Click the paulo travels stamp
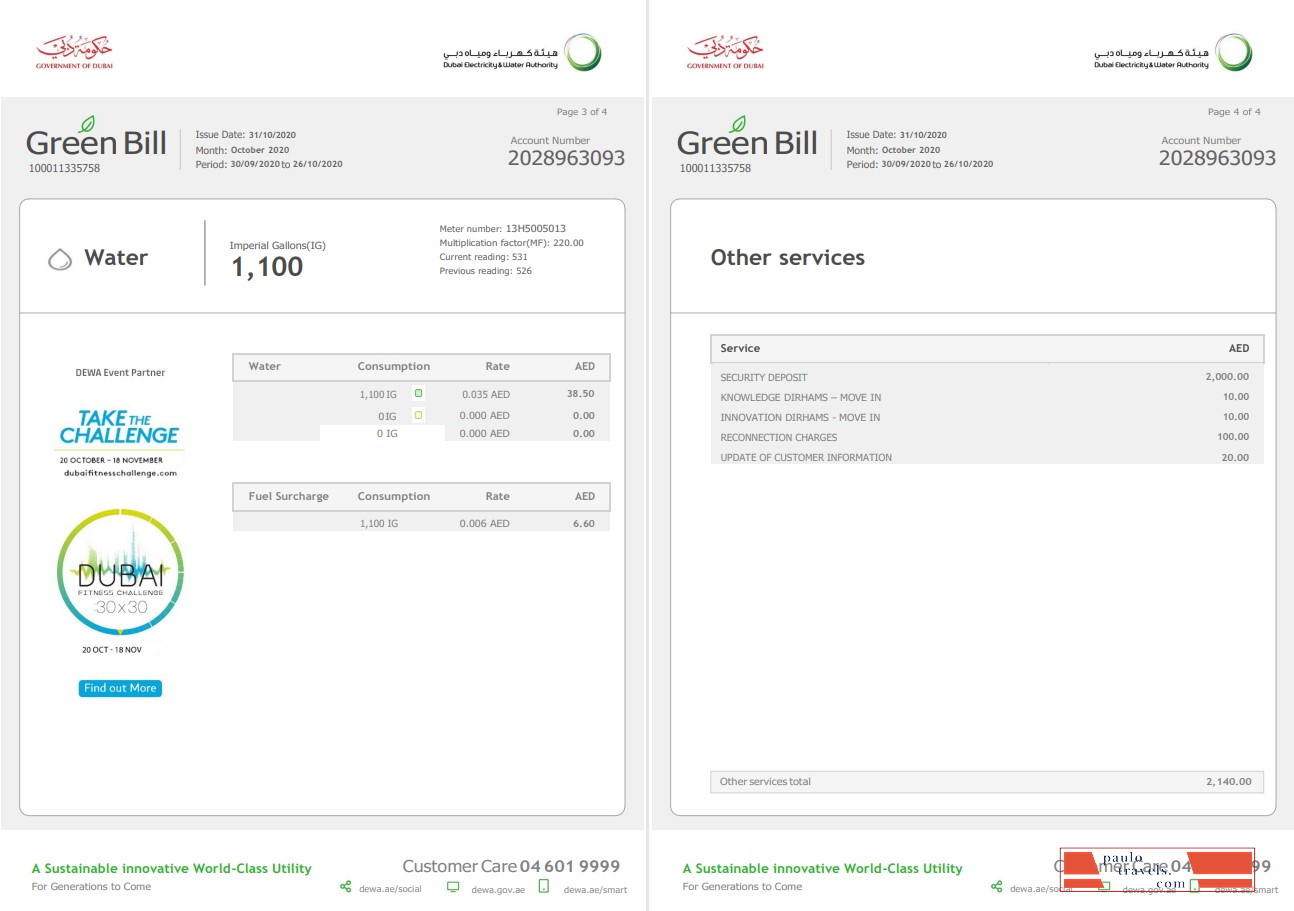 [1158, 869]
